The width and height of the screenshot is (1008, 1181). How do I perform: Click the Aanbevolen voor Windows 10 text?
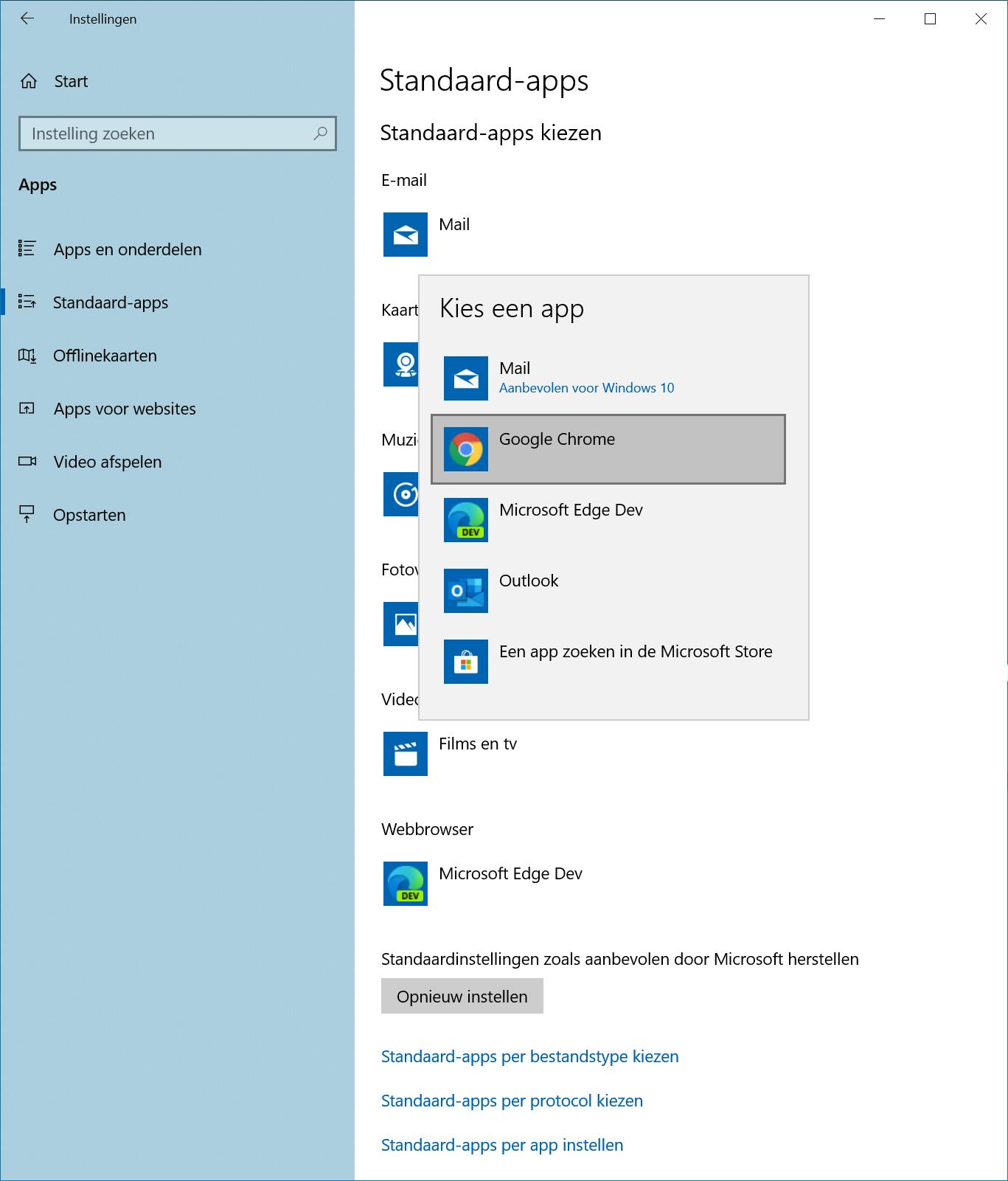point(586,388)
